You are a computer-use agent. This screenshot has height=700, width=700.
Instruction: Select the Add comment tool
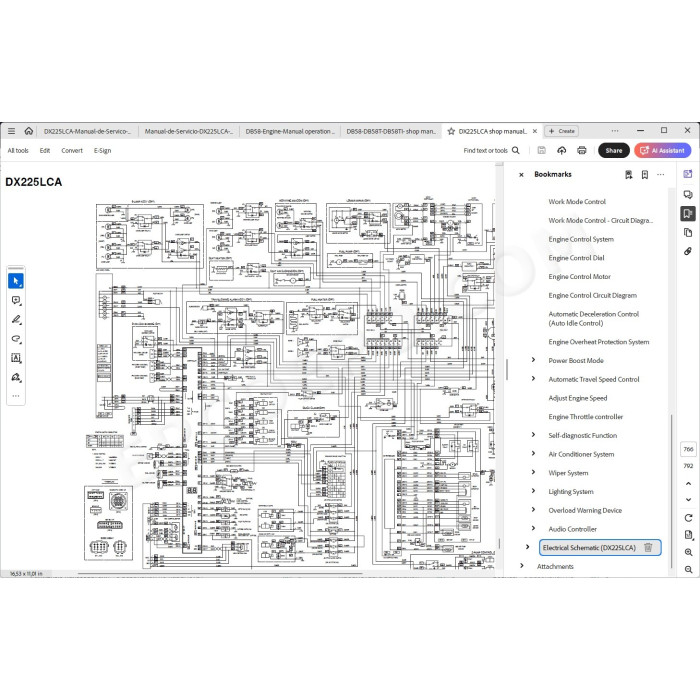(x=16, y=300)
